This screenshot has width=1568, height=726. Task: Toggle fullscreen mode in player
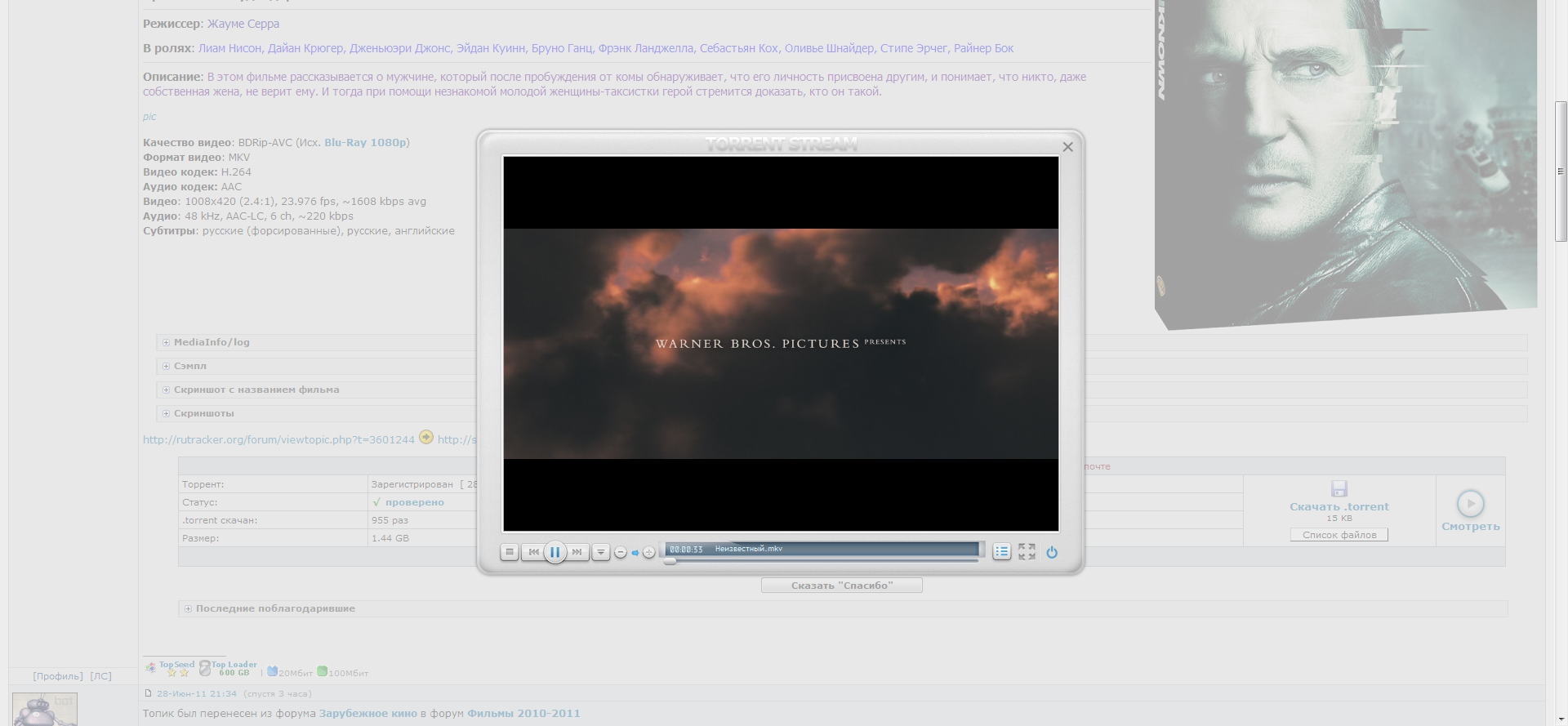1027,552
